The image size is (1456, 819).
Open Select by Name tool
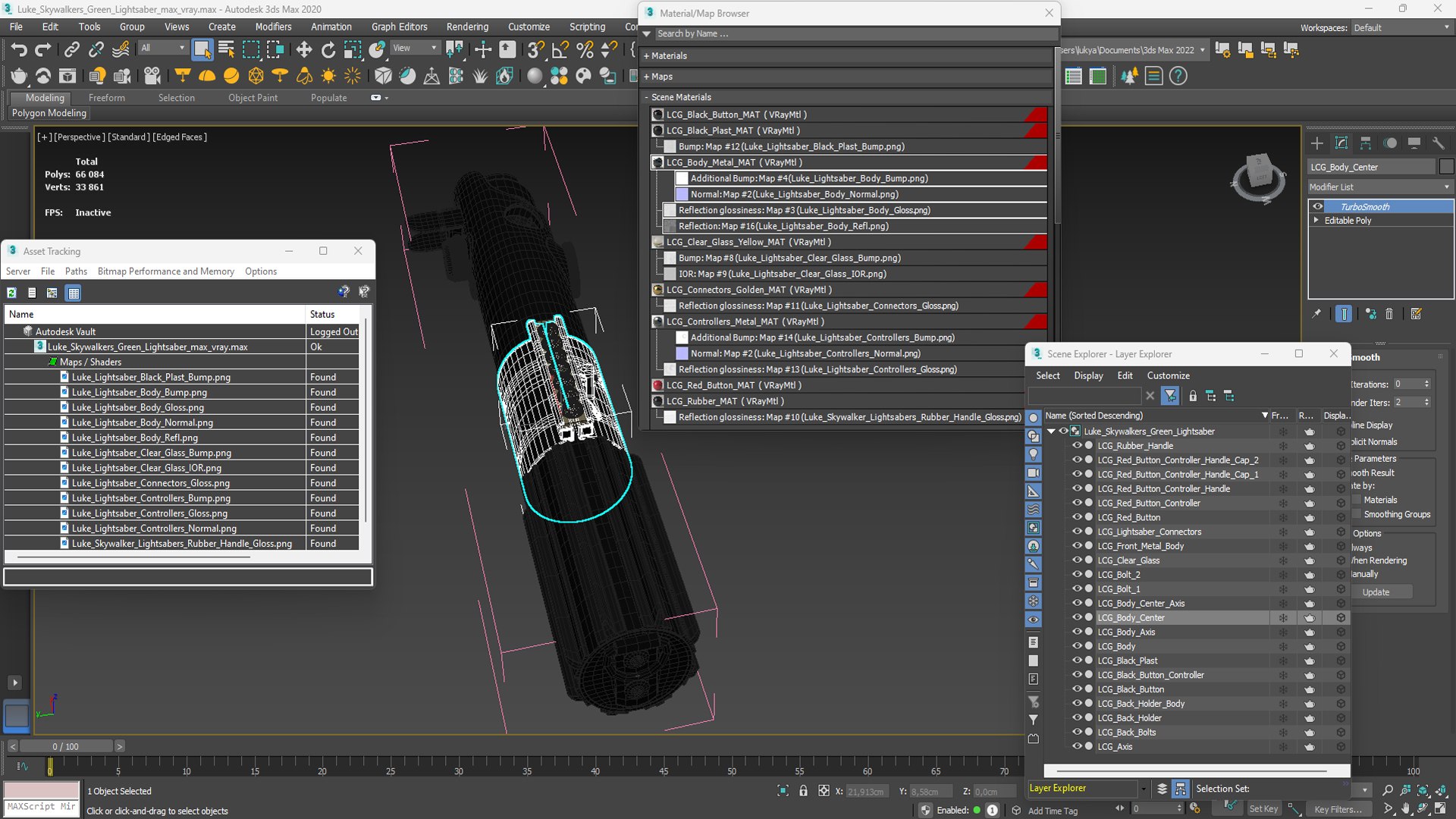coord(226,50)
